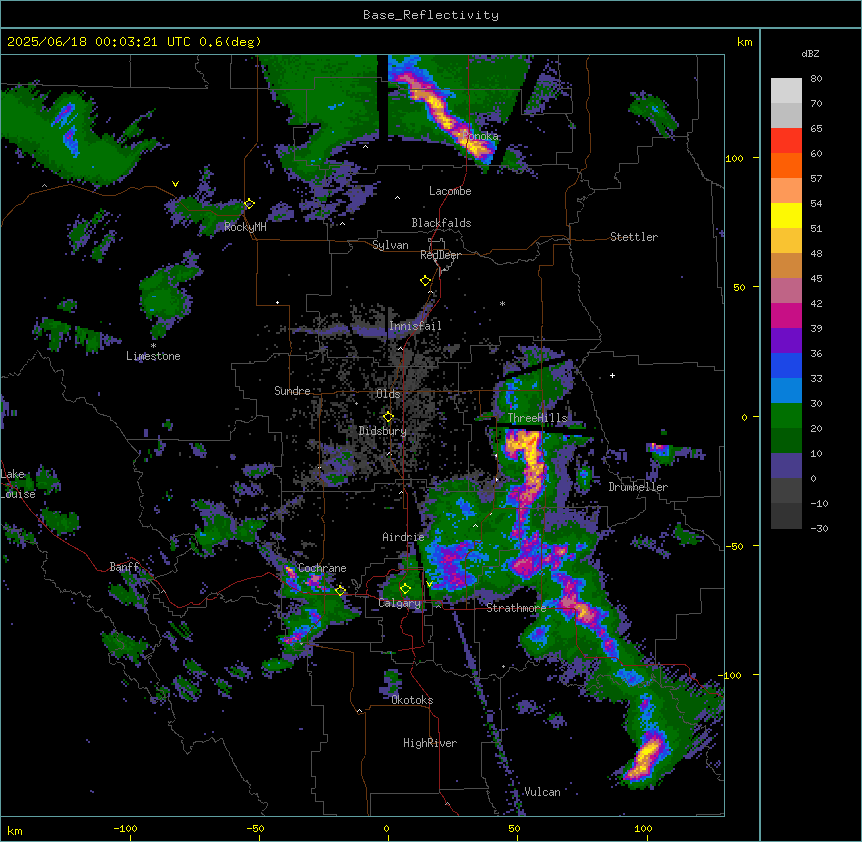The width and height of the screenshot is (862, 842).
Task: Select the RockyMH label
Action: click(245, 226)
